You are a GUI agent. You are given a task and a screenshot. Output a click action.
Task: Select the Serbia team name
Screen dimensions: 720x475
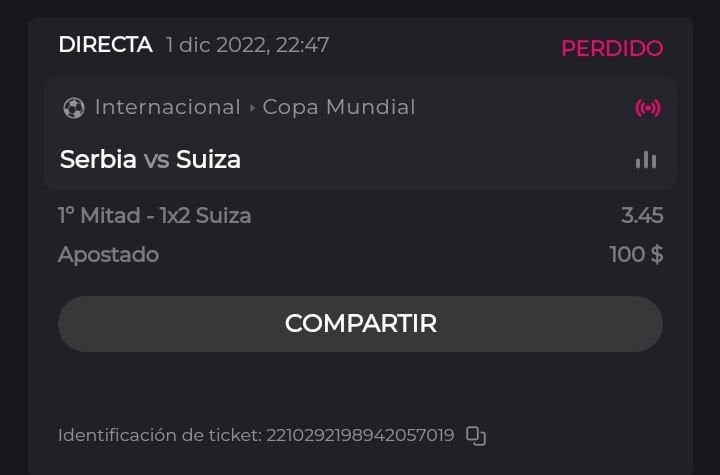[x=98, y=160]
